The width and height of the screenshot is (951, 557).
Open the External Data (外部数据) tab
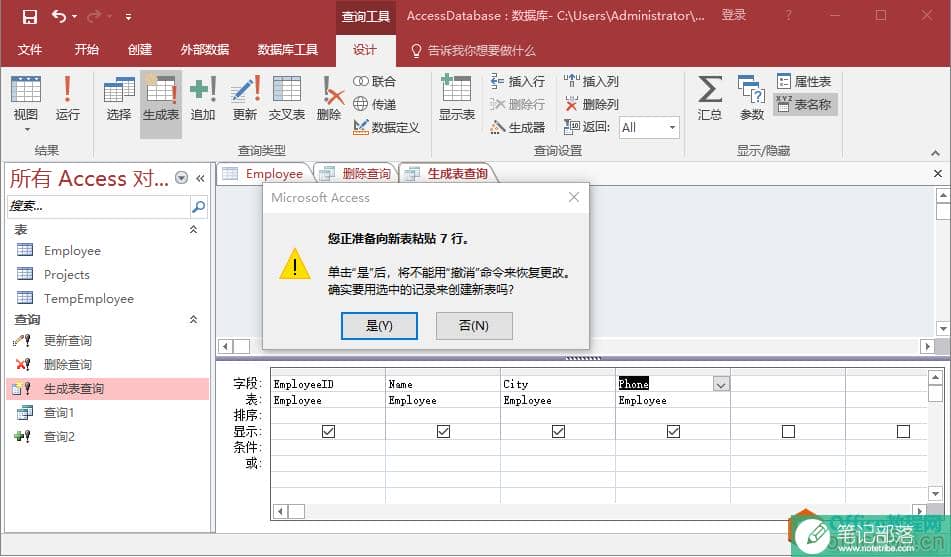[x=204, y=50]
